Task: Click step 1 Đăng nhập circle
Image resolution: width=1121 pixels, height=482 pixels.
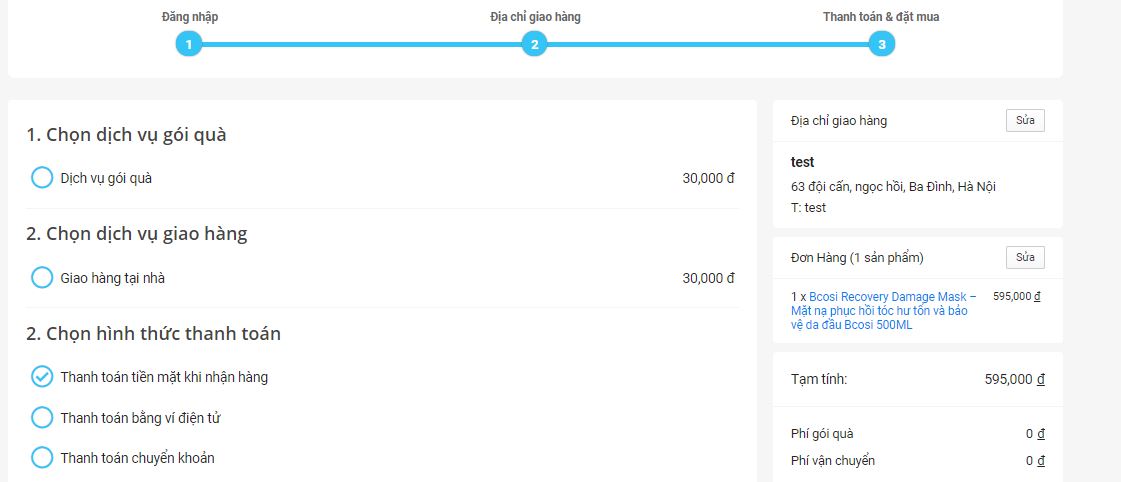Action: 189,44
